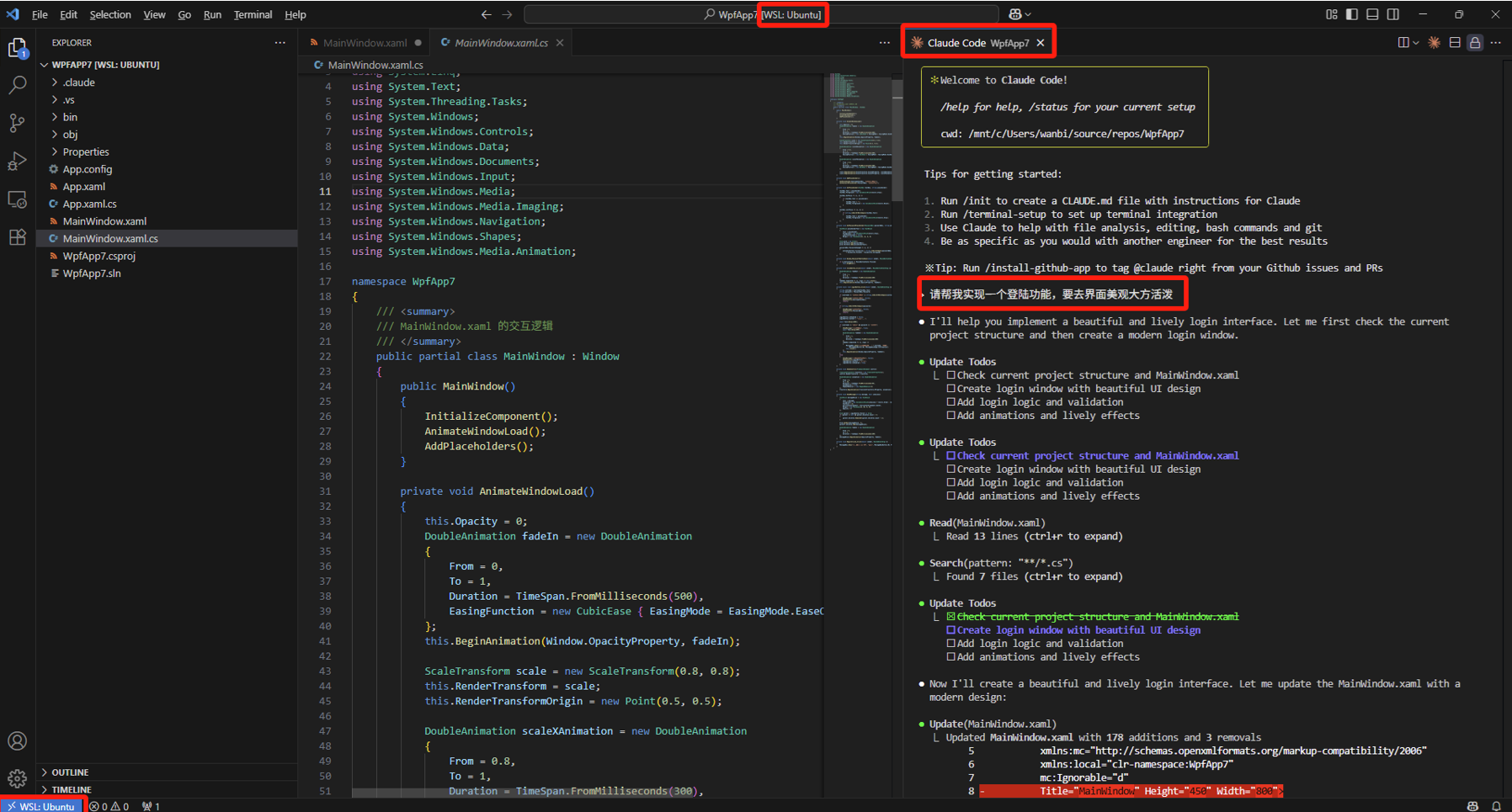Click the Claude Code spark icon in the panel
Image resolution: width=1512 pixels, height=812 pixels.
[x=1434, y=42]
